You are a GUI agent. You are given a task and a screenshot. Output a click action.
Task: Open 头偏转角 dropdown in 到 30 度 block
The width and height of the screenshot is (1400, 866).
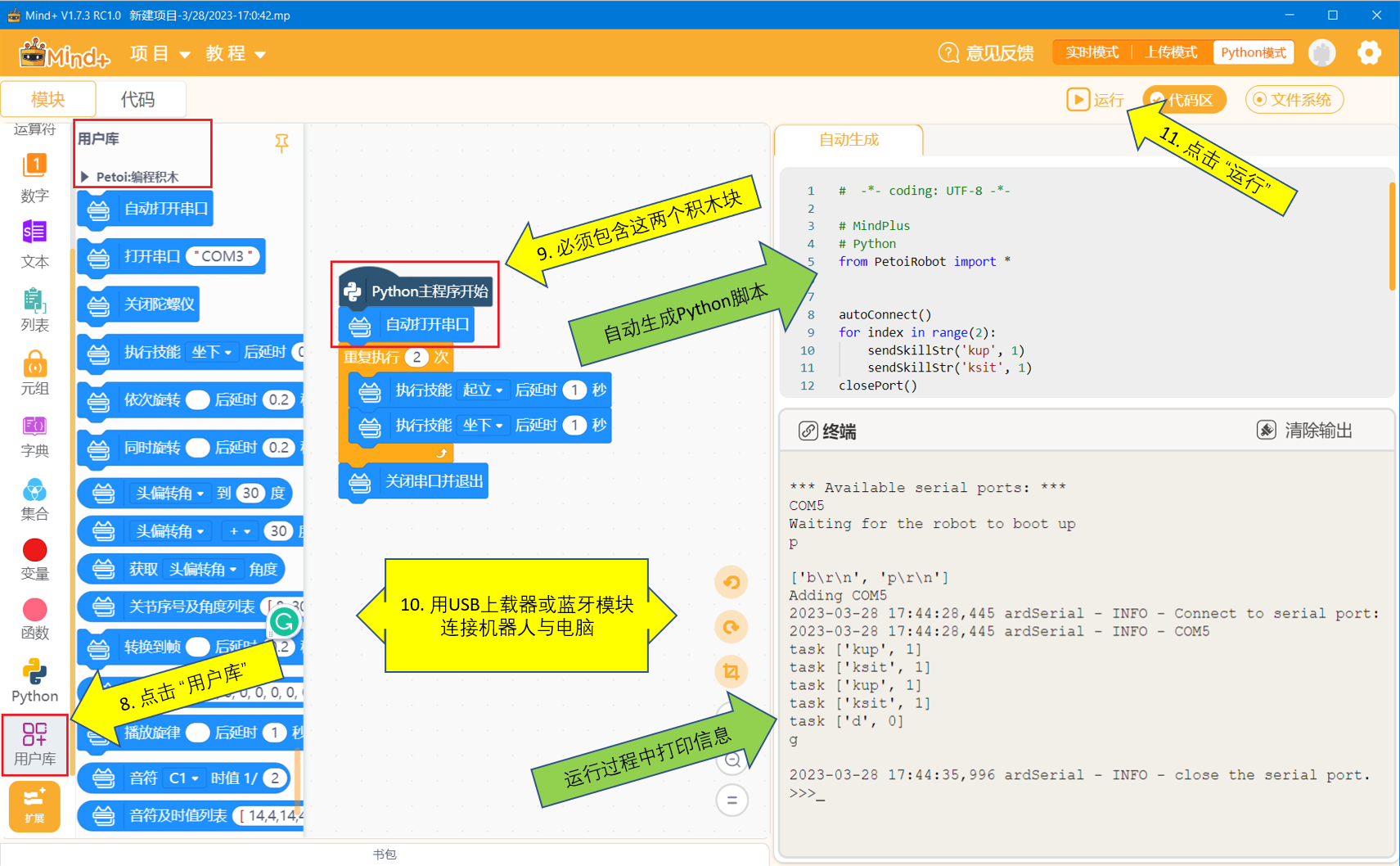point(170,494)
